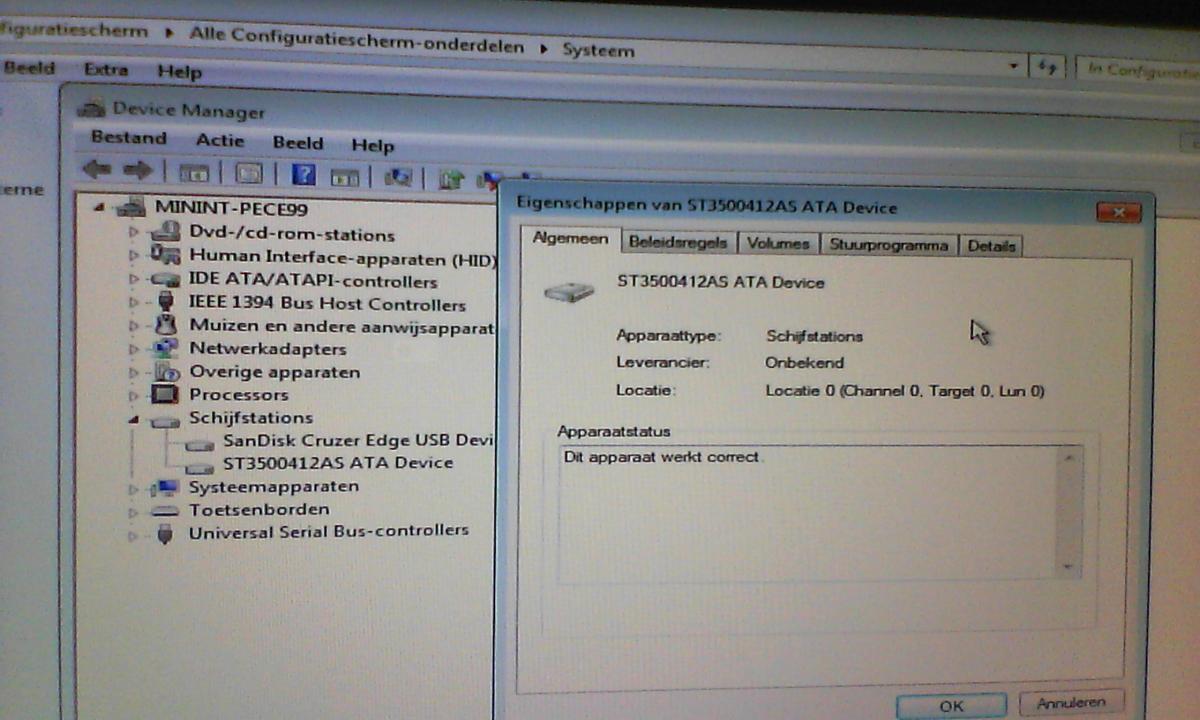Image resolution: width=1200 pixels, height=720 pixels.
Task: Click the Annuleren button
Action: (x=1071, y=703)
